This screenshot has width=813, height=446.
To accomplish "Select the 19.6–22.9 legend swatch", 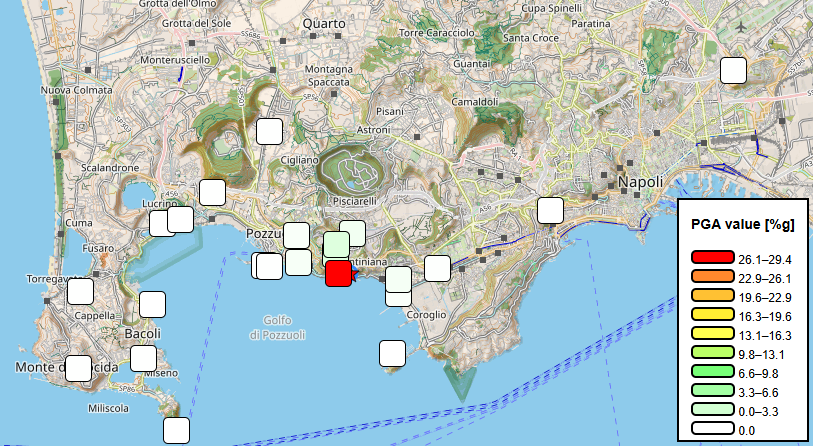I will tap(713, 295).
